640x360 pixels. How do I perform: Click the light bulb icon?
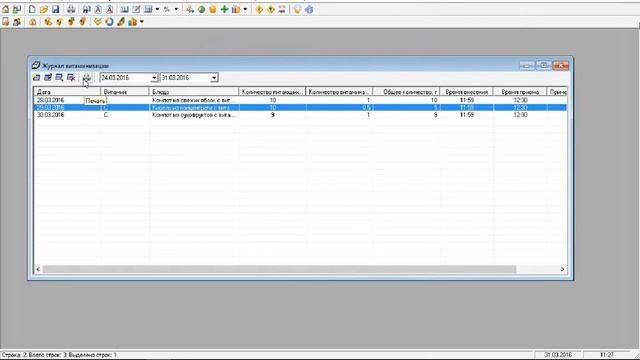click(x=297, y=9)
